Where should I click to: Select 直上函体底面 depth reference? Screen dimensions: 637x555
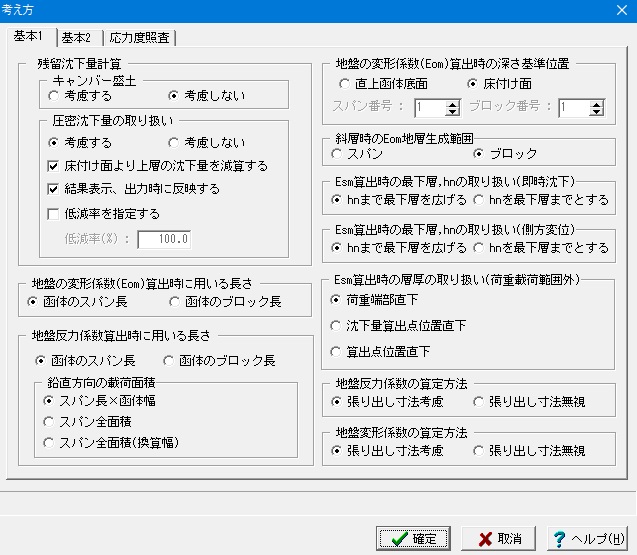383,84
